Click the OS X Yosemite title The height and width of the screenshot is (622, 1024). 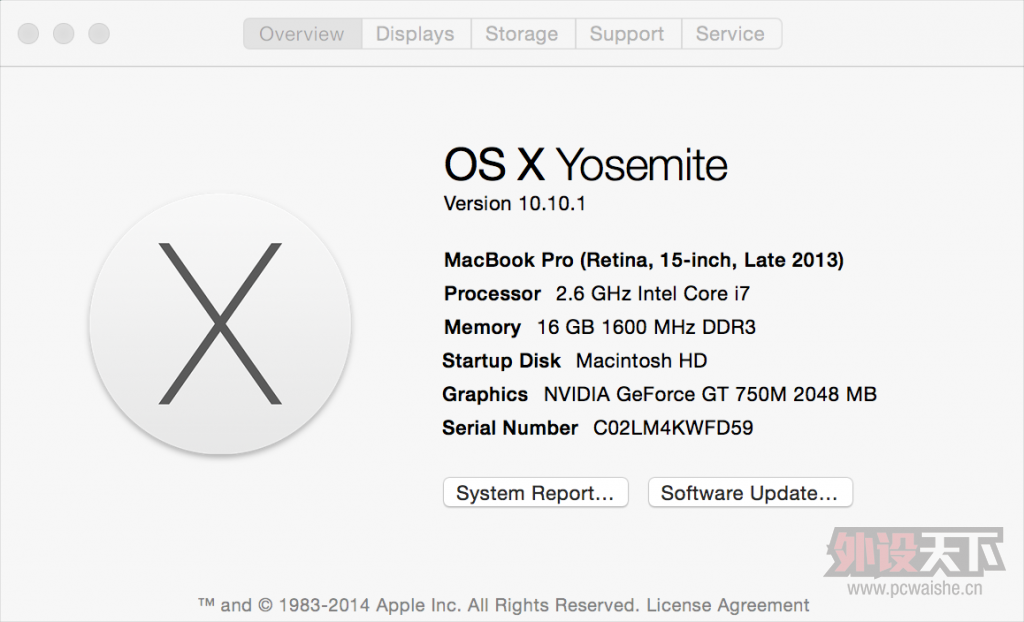coord(585,164)
